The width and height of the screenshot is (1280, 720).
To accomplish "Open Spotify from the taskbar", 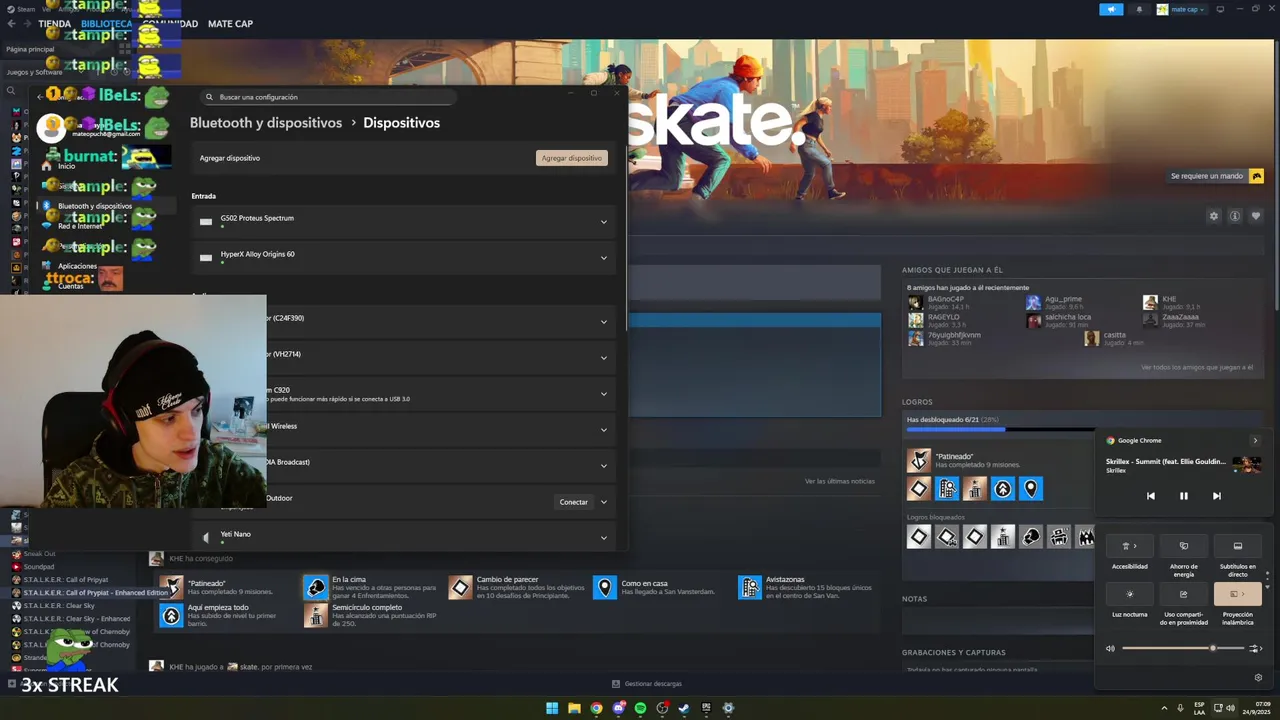I will [640, 708].
